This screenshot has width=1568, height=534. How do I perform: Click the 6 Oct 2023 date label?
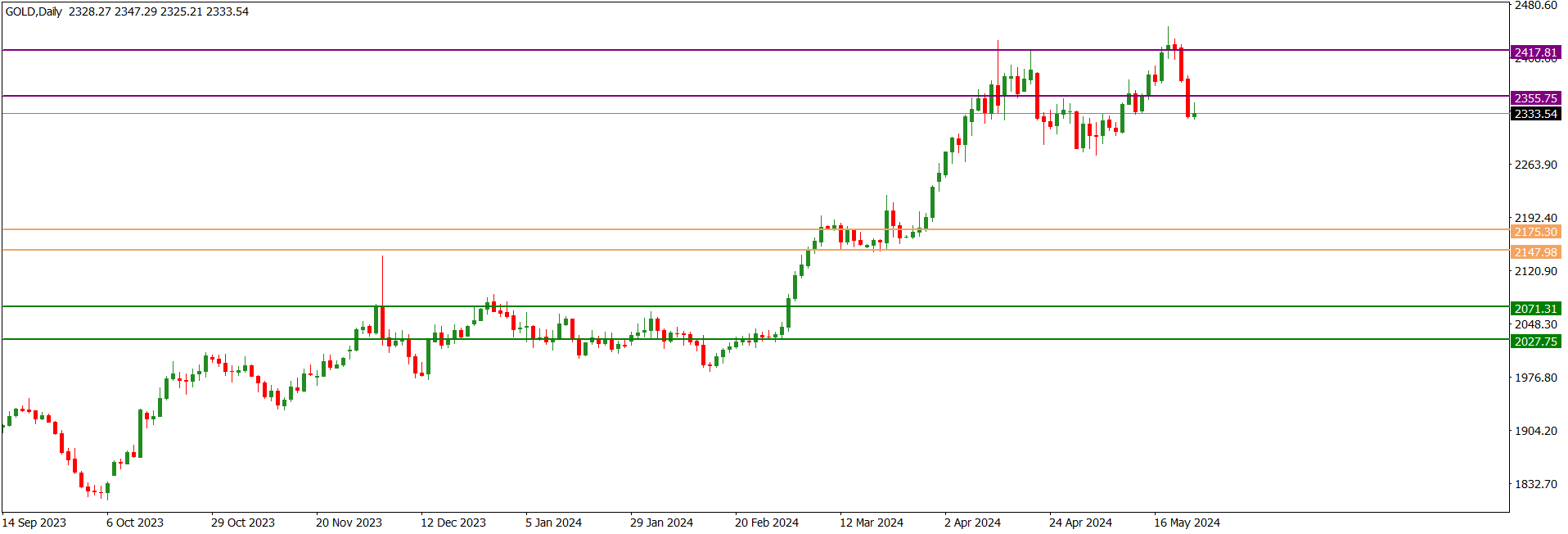coord(135,523)
